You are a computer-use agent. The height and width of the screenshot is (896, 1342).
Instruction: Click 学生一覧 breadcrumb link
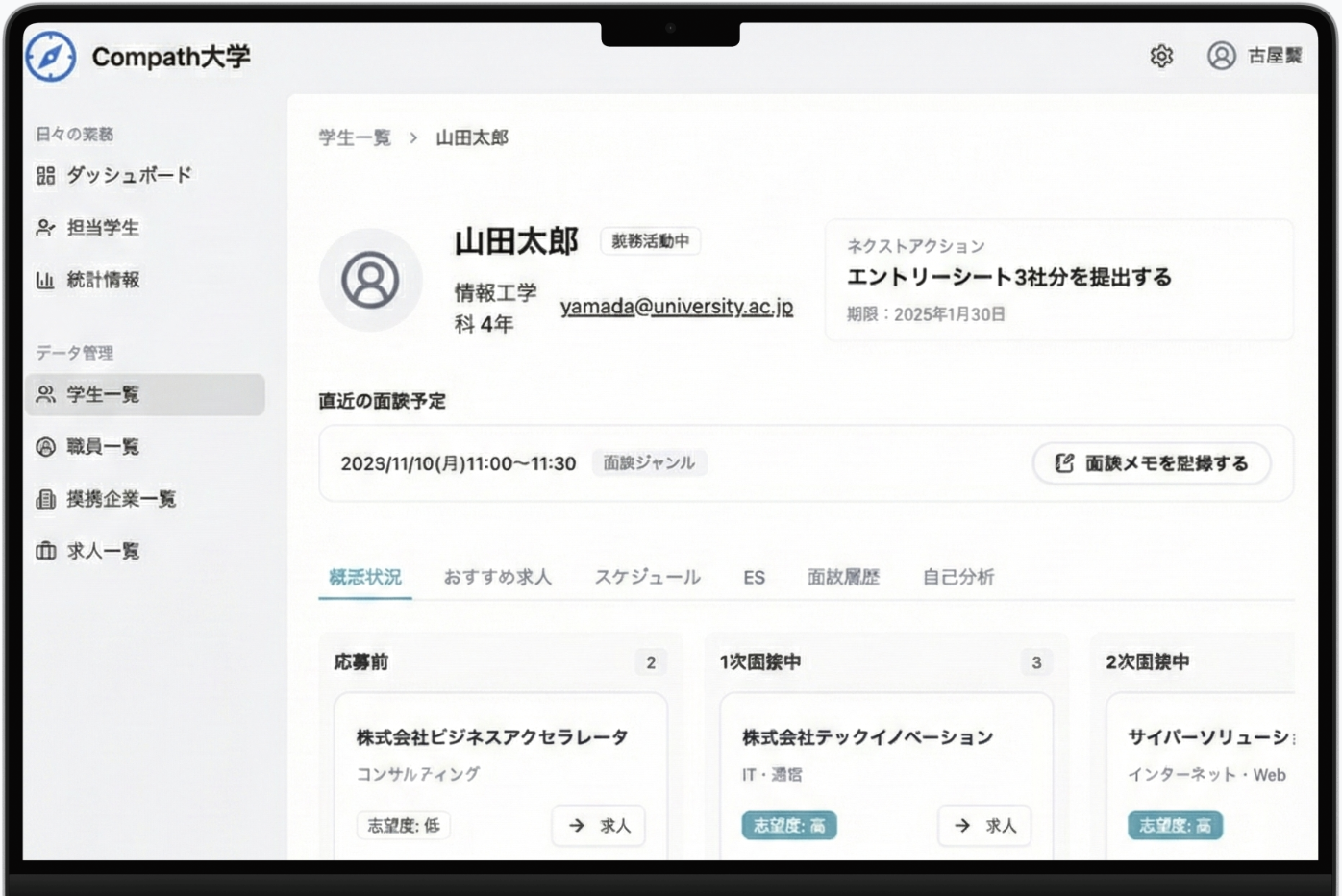tap(355, 137)
